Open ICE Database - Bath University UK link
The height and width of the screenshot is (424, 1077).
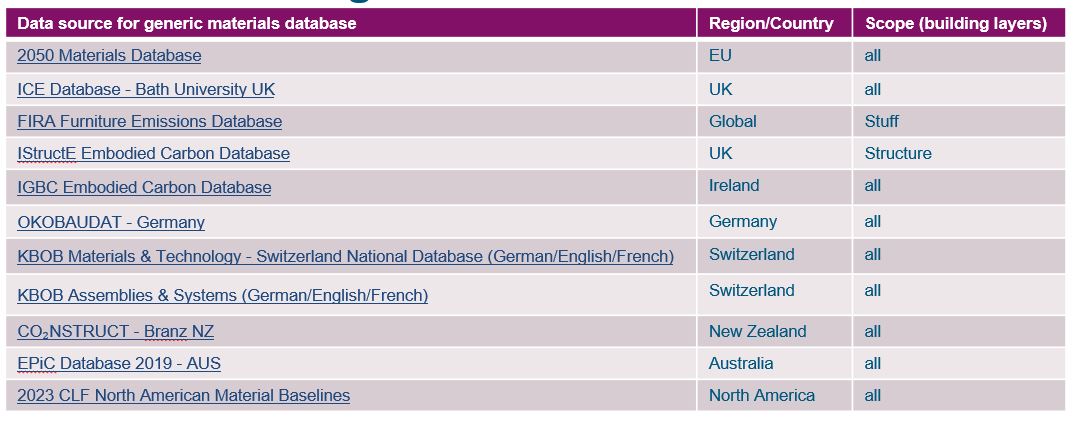click(146, 89)
